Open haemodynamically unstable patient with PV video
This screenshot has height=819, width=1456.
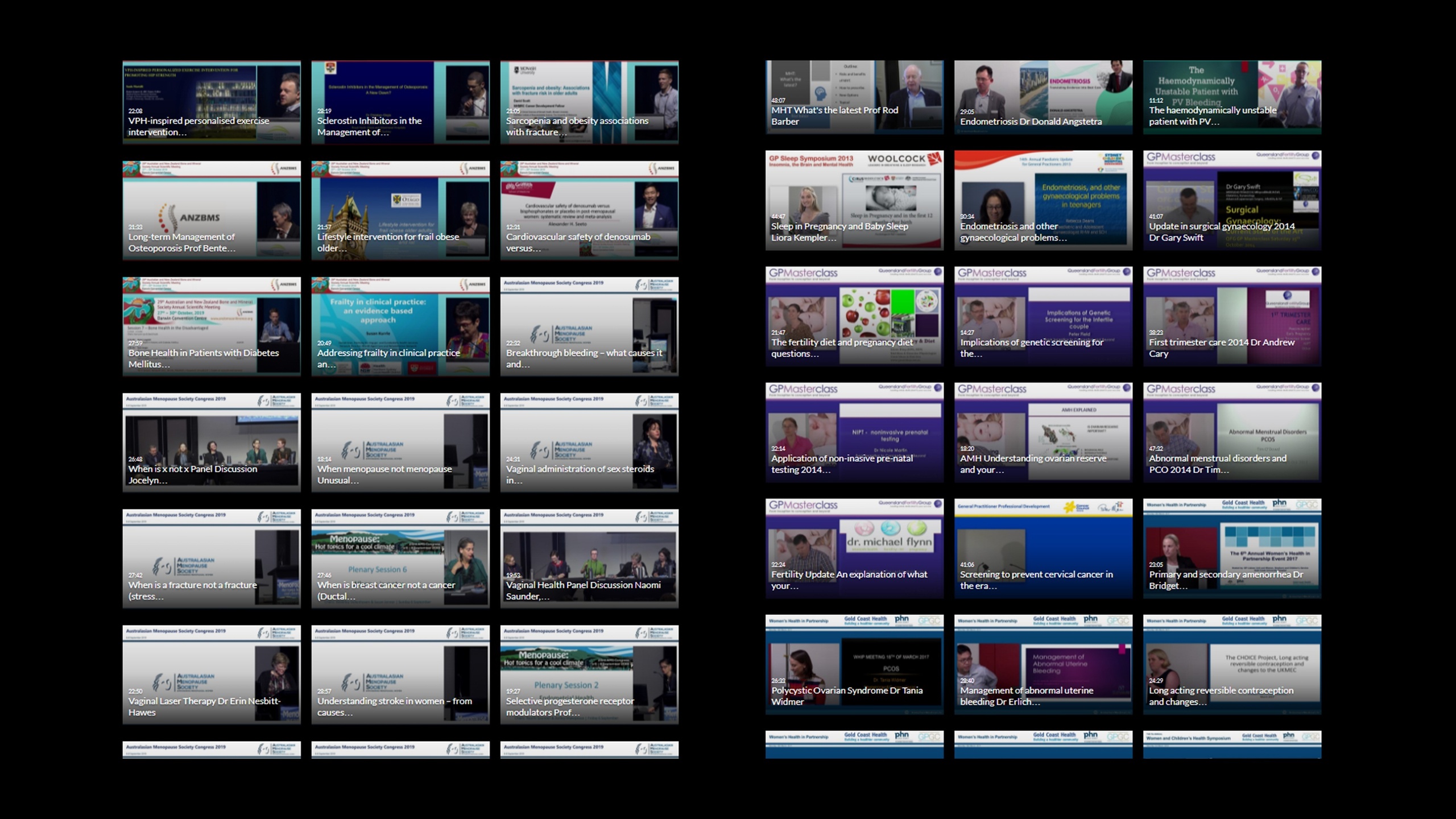[1231, 97]
